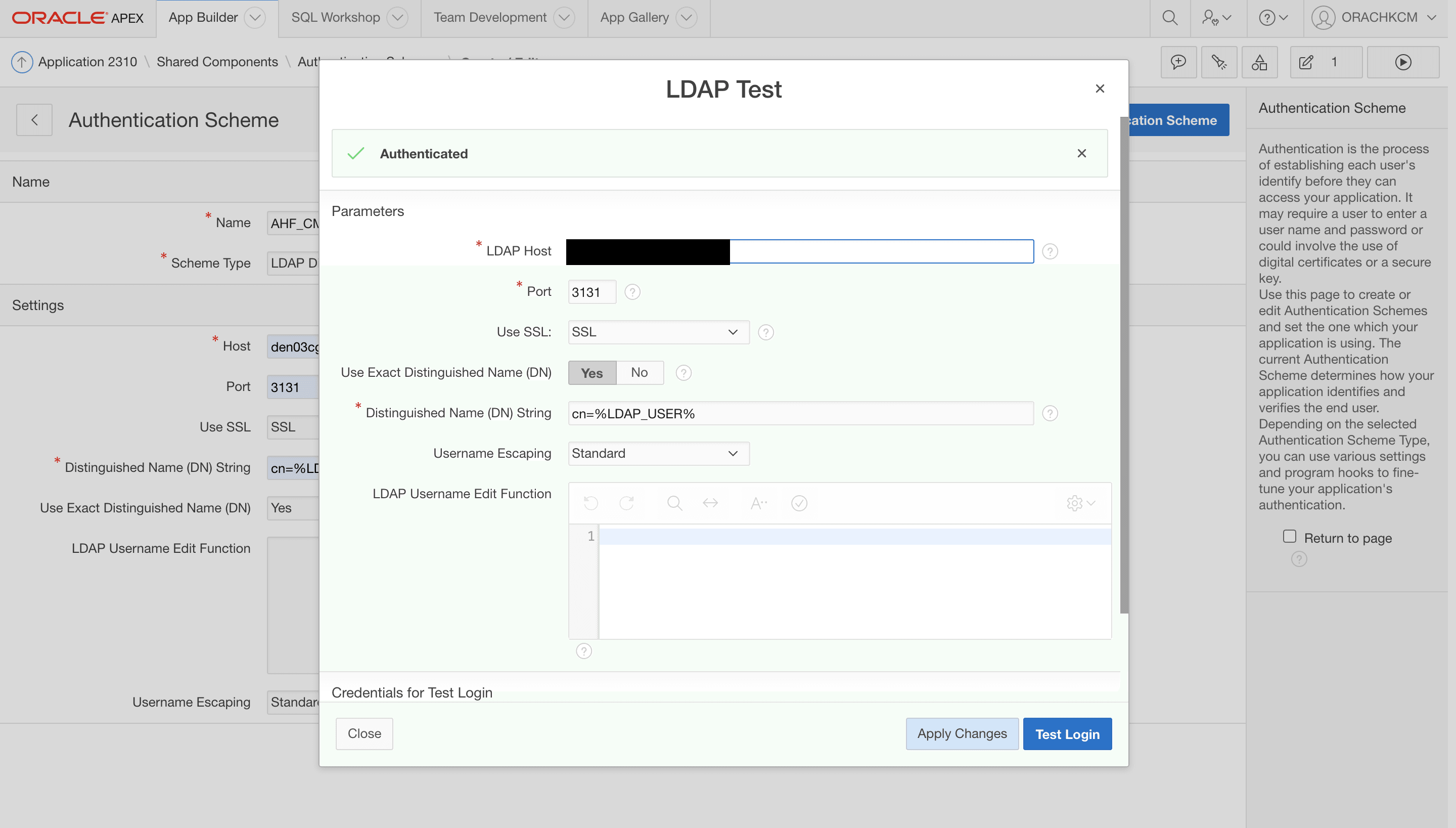
Task: Go to Application 2310 breadcrumb
Action: pyautogui.click(x=87, y=61)
